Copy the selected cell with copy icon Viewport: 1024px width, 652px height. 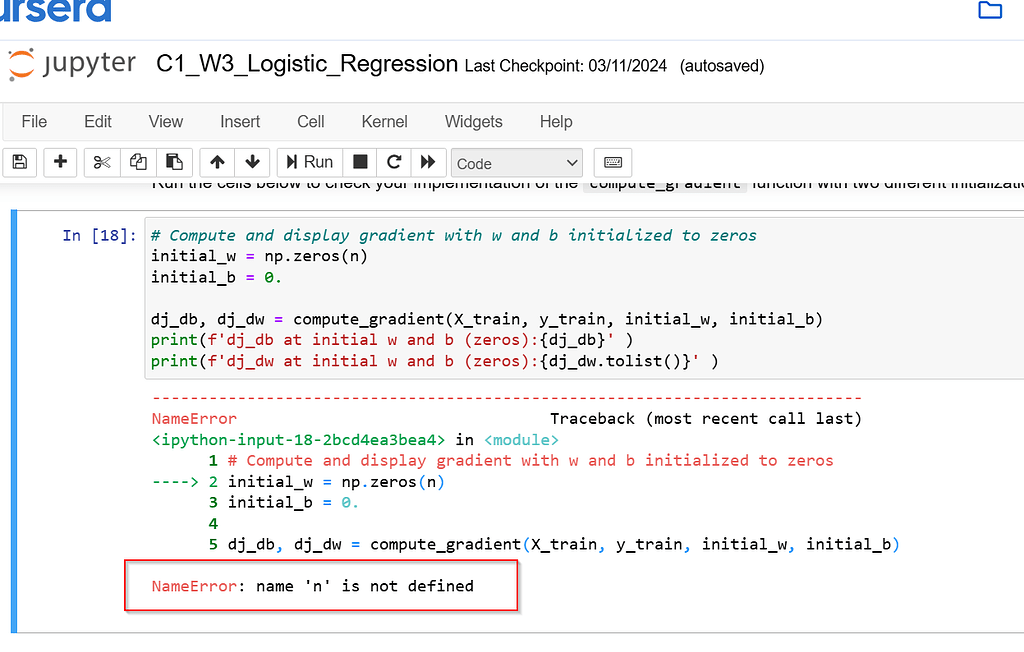(x=137, y=162)
